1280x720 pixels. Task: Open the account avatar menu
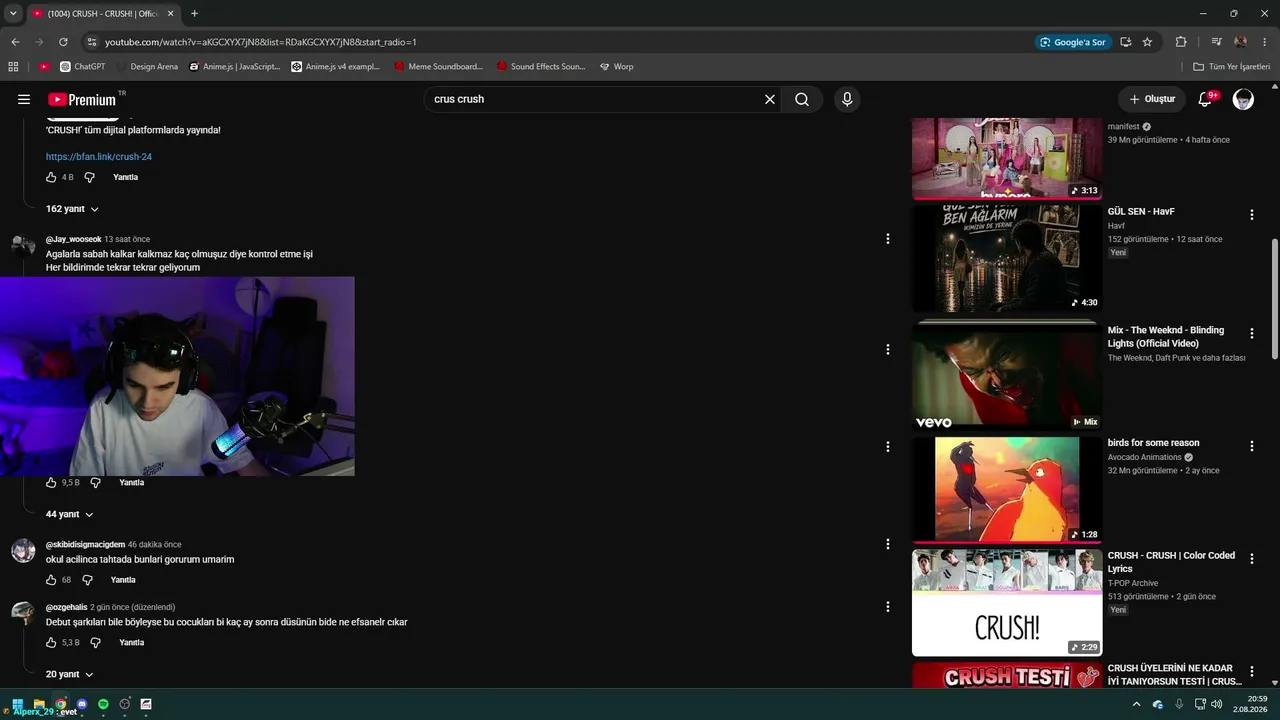(x=1243, y=99)
